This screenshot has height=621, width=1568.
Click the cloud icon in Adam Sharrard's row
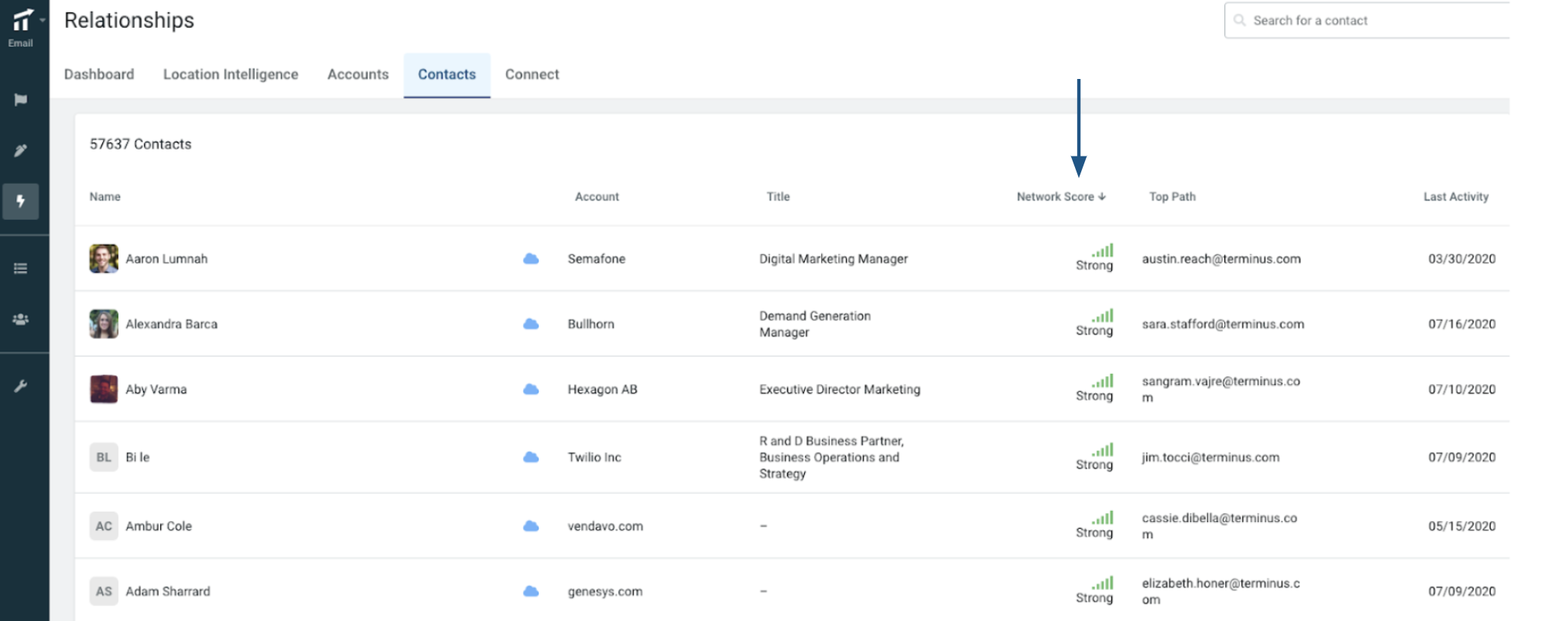coord(531,591)
